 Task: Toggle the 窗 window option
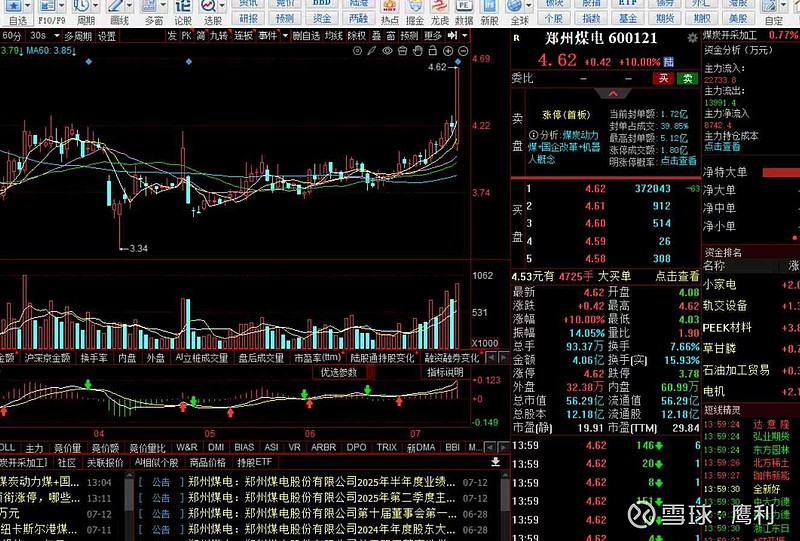[391, 36]
